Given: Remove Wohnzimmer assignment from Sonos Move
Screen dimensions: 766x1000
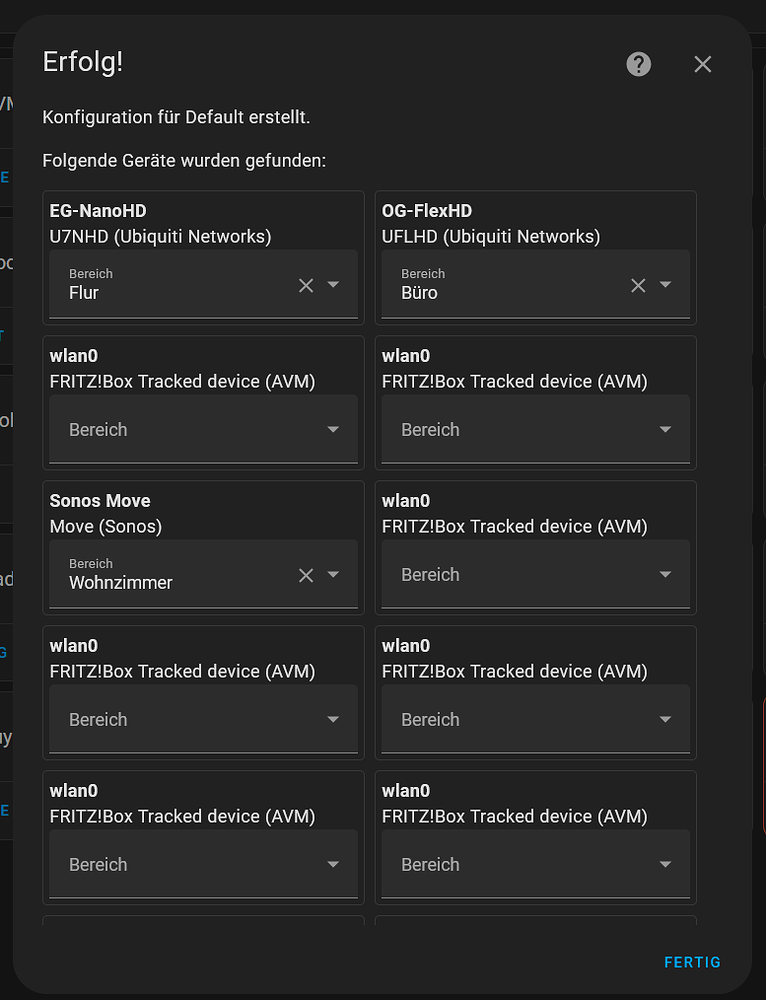Looking at the screenshot, I should [306, 575].
